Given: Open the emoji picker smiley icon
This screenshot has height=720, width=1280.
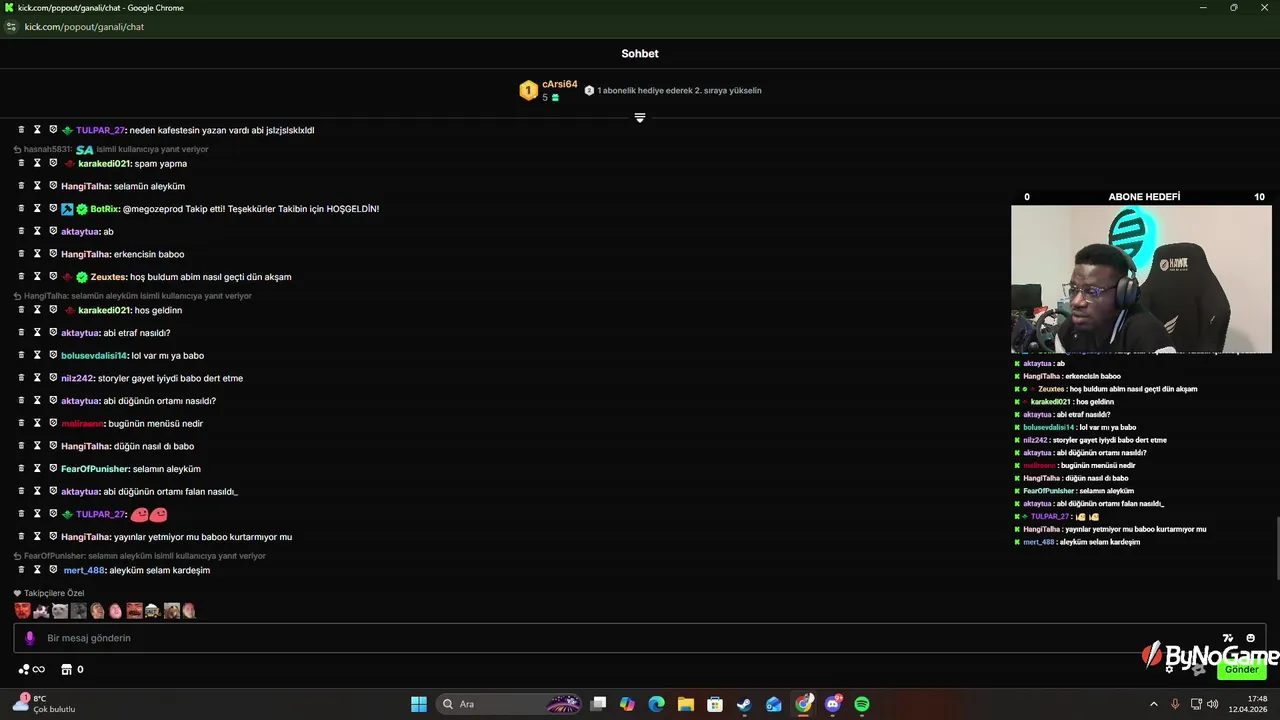Looking at the screenshot, I should tap(1251, 638).
